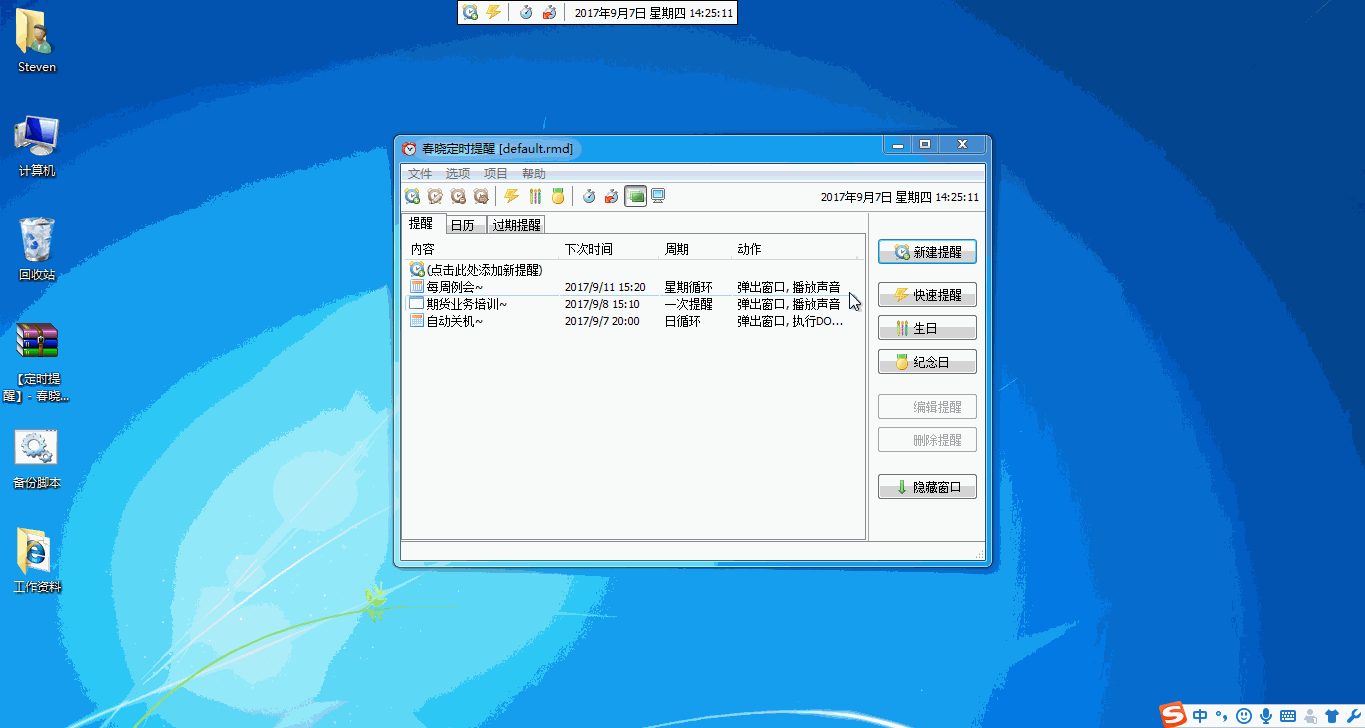Click the gold medal anniversary toolbar icon
The width and height of the screenshot is (1365, 728).
point(558,196)
